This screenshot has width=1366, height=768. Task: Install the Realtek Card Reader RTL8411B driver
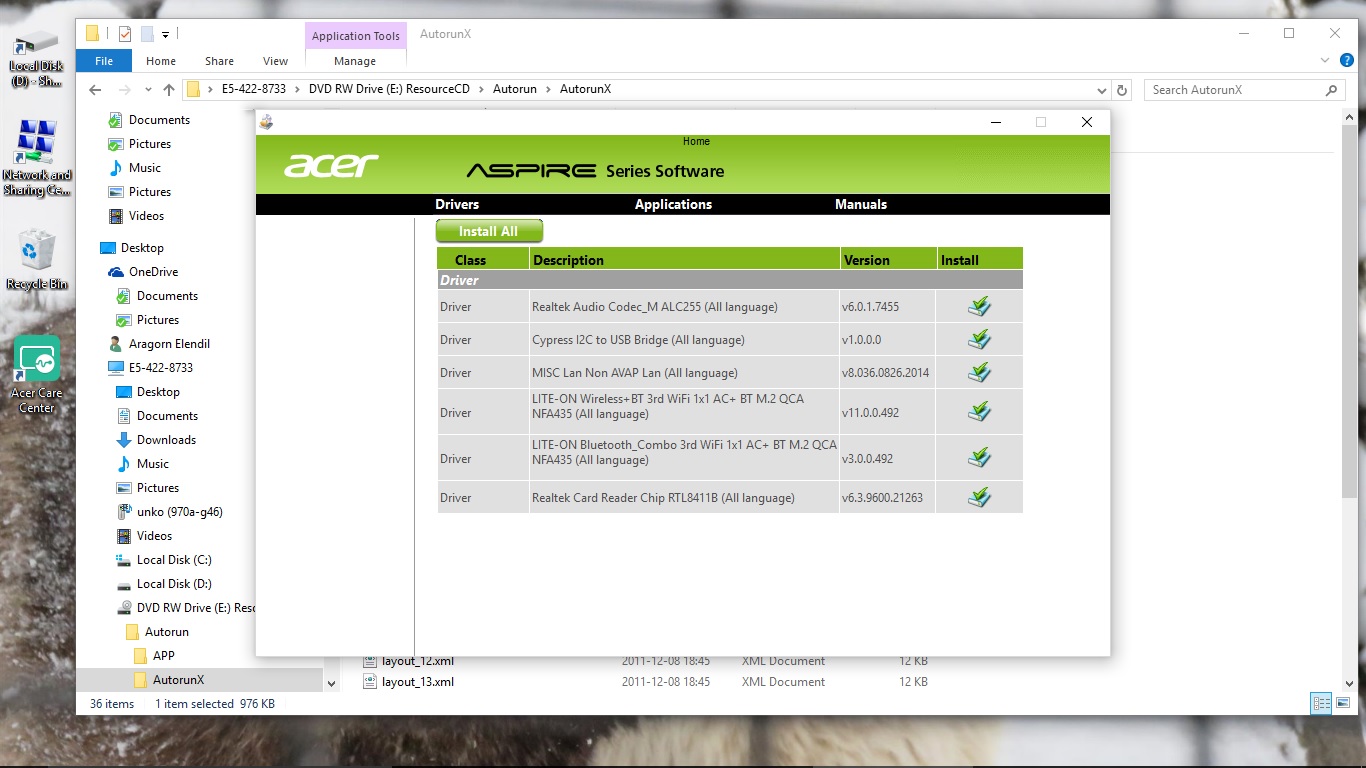pyautogui.click(x=979, y=497)
